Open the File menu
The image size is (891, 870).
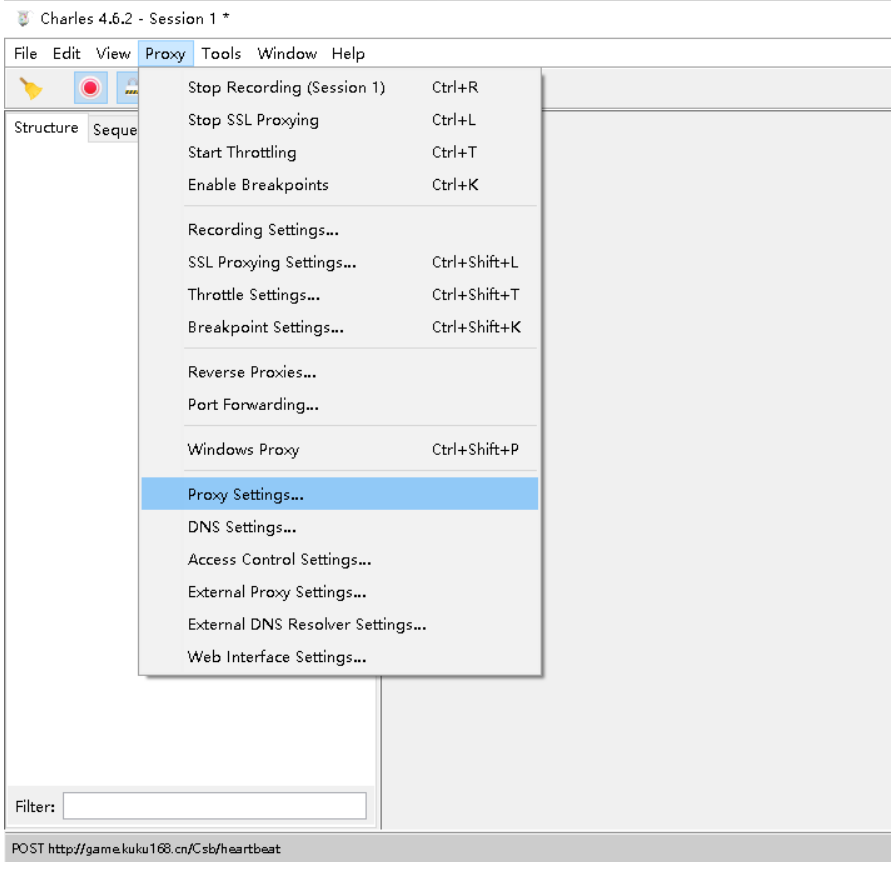coord(26,53)
